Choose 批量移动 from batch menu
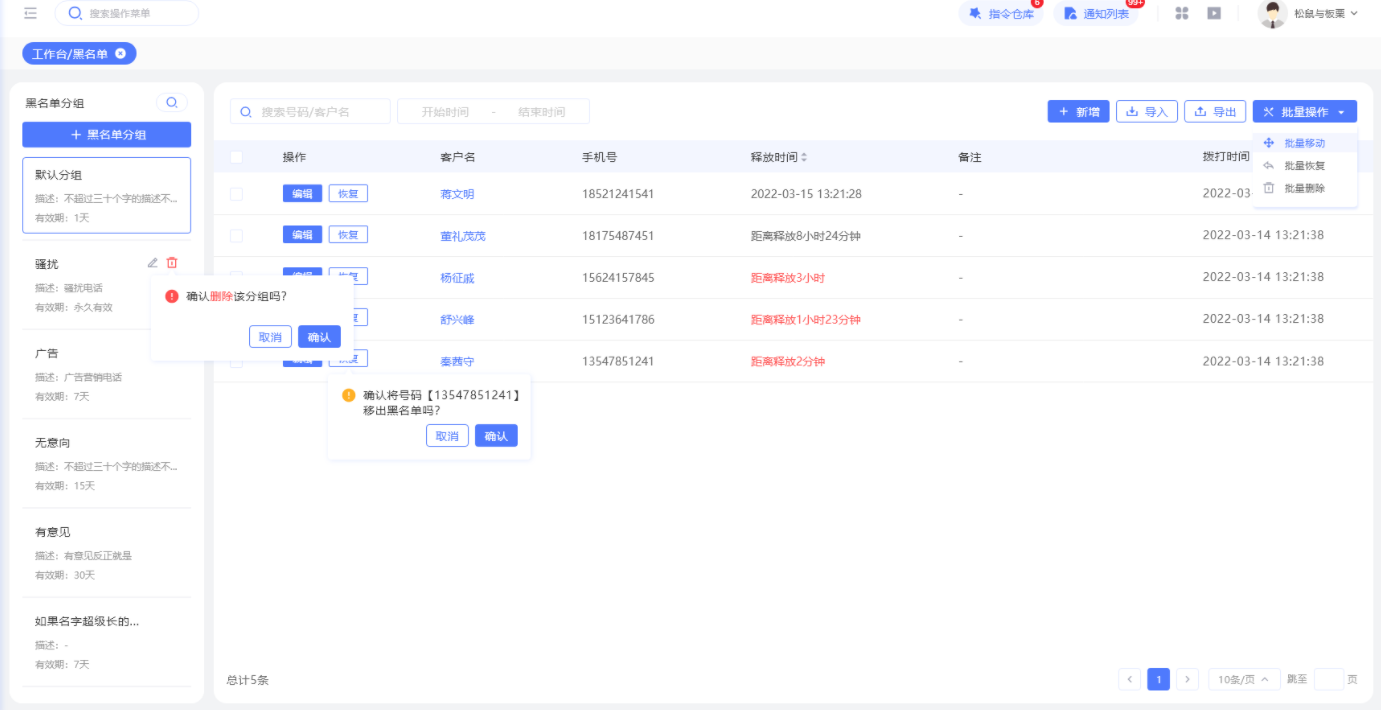The width and height of the screenshot is (1381, 710). click(1304, 143)
